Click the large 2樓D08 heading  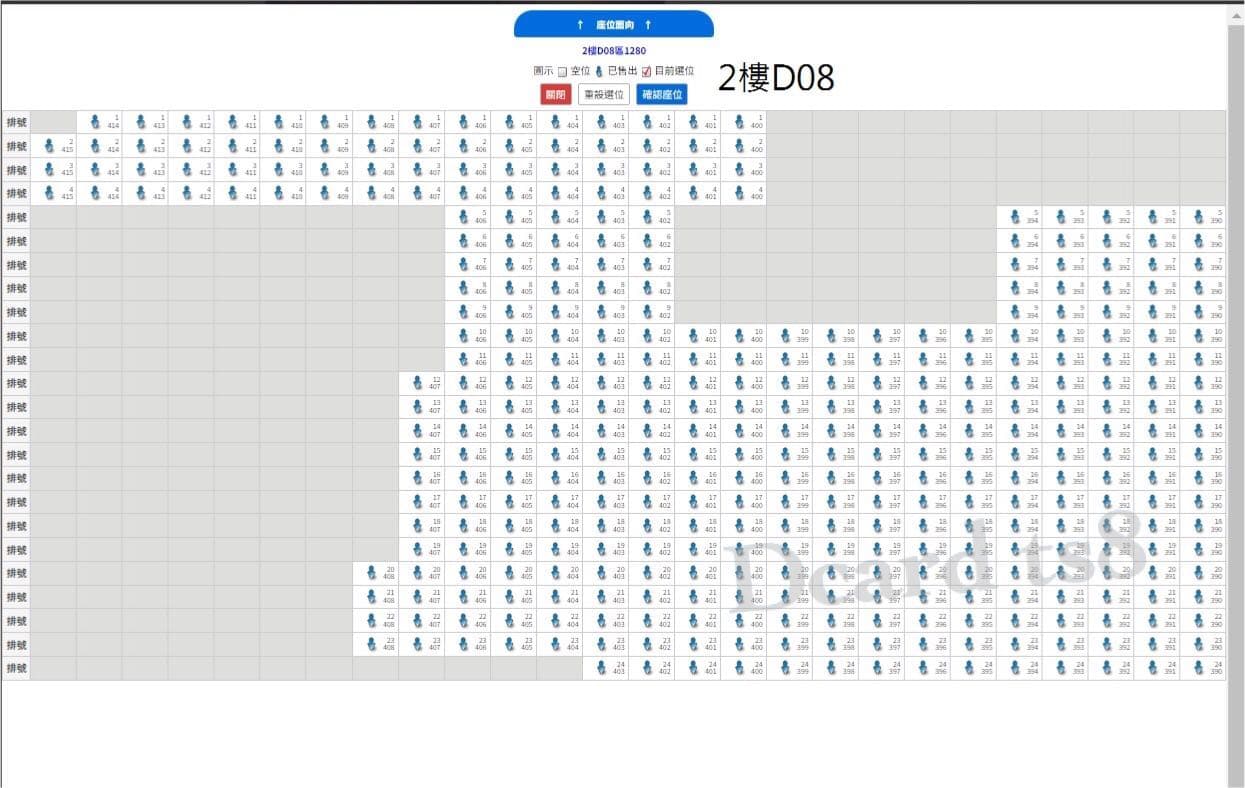click(776, 77)
